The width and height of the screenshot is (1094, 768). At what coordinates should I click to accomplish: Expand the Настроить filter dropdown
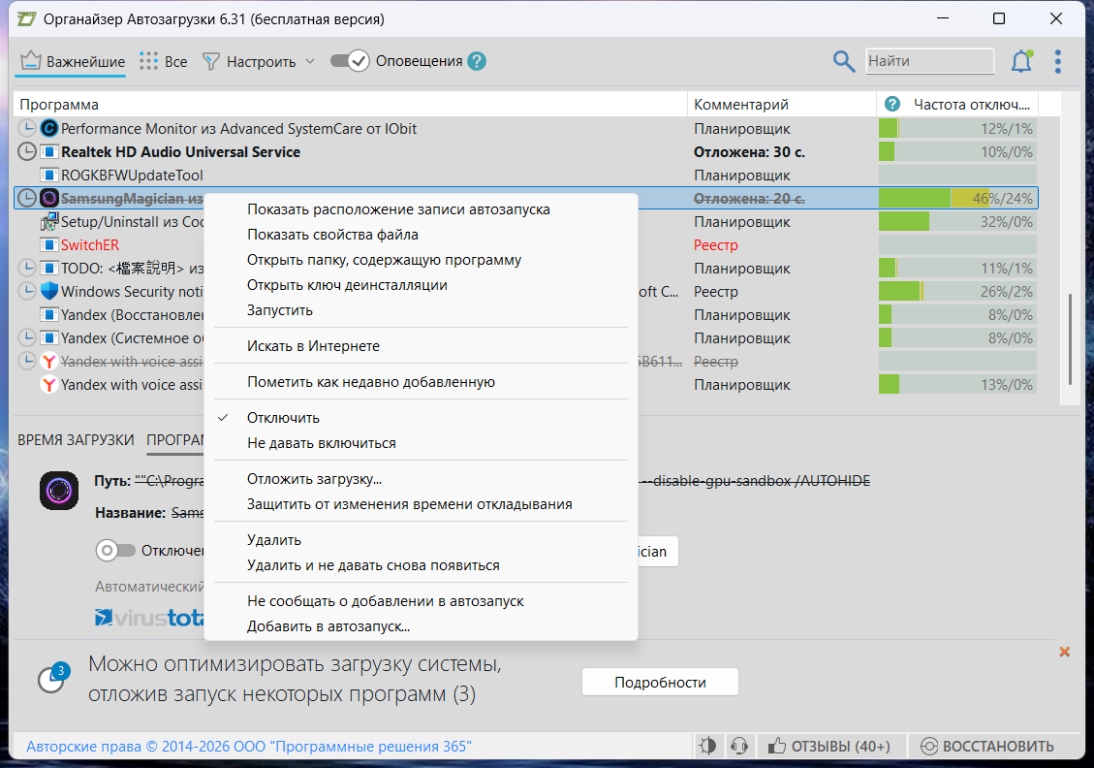tap(309, 61)
